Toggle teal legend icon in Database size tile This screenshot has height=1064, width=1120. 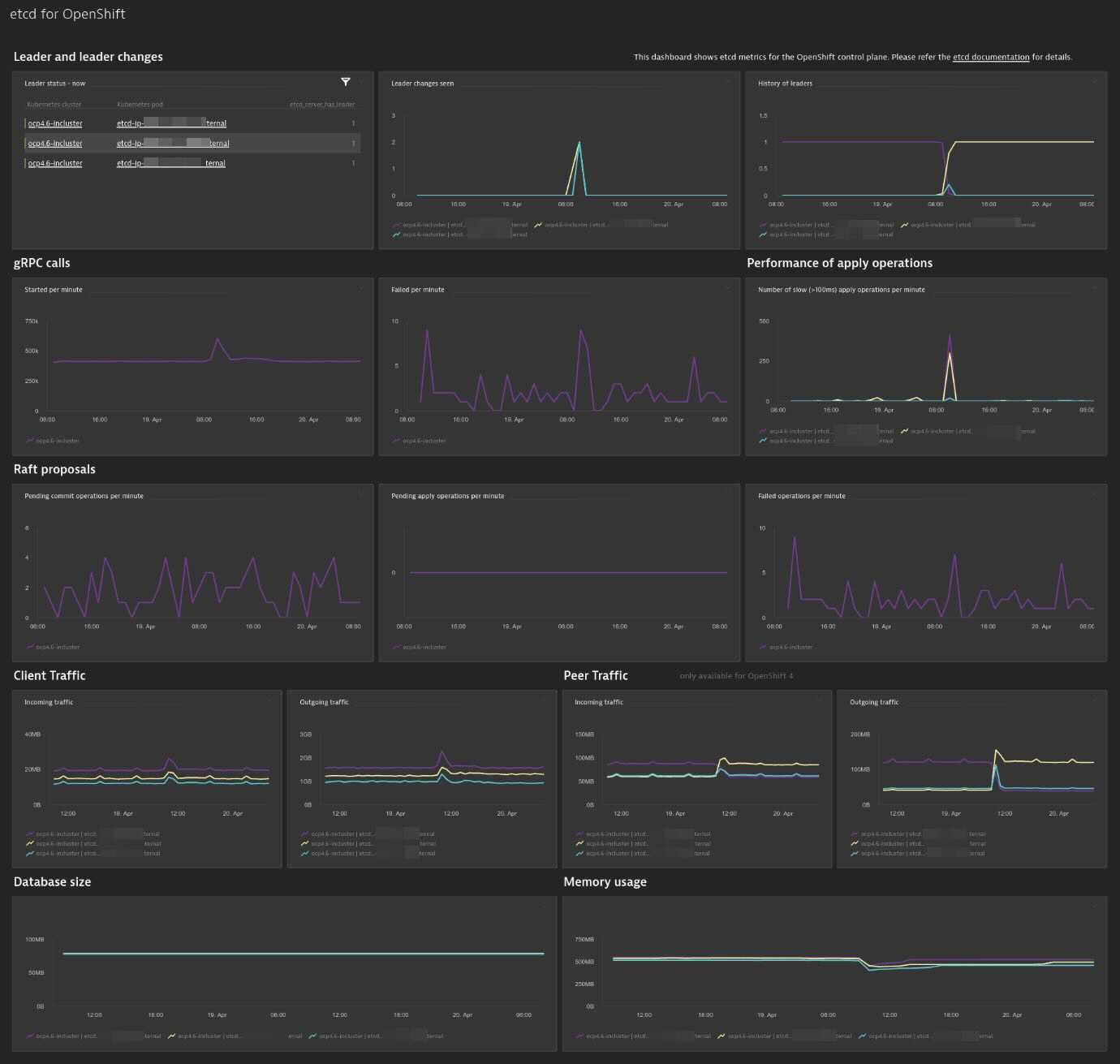(x=313, y=1036)
